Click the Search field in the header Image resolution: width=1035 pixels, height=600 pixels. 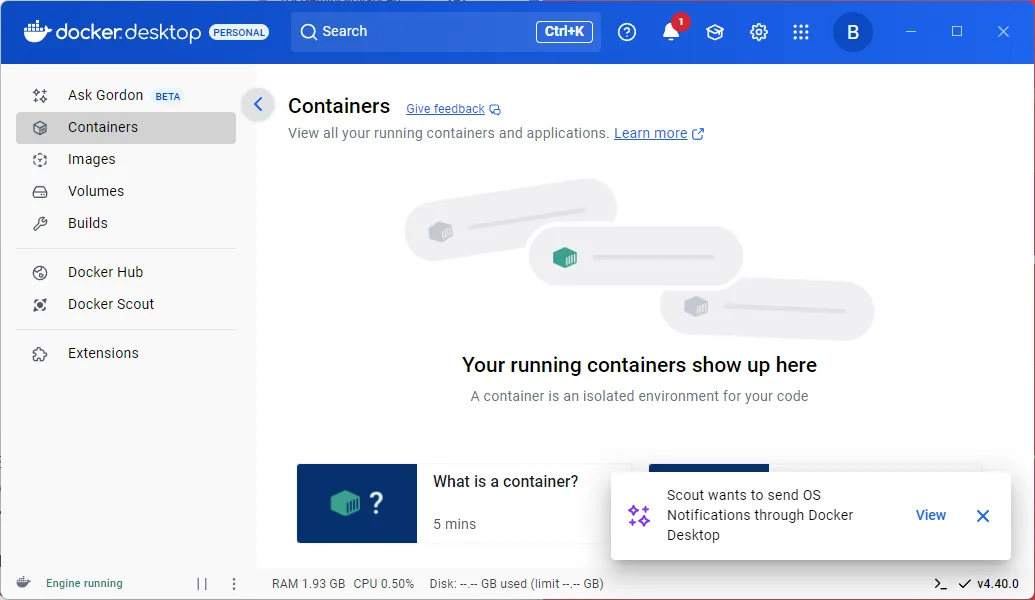pos(446,32)
